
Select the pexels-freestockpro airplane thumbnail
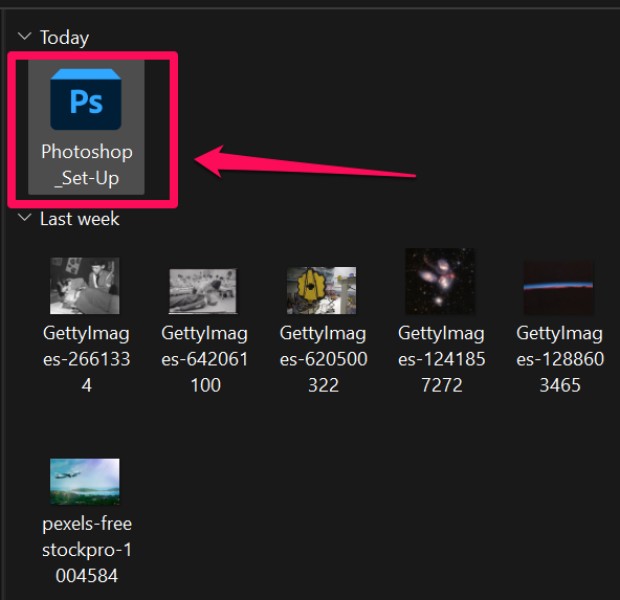pyautogui.click(x=85, y=481)
